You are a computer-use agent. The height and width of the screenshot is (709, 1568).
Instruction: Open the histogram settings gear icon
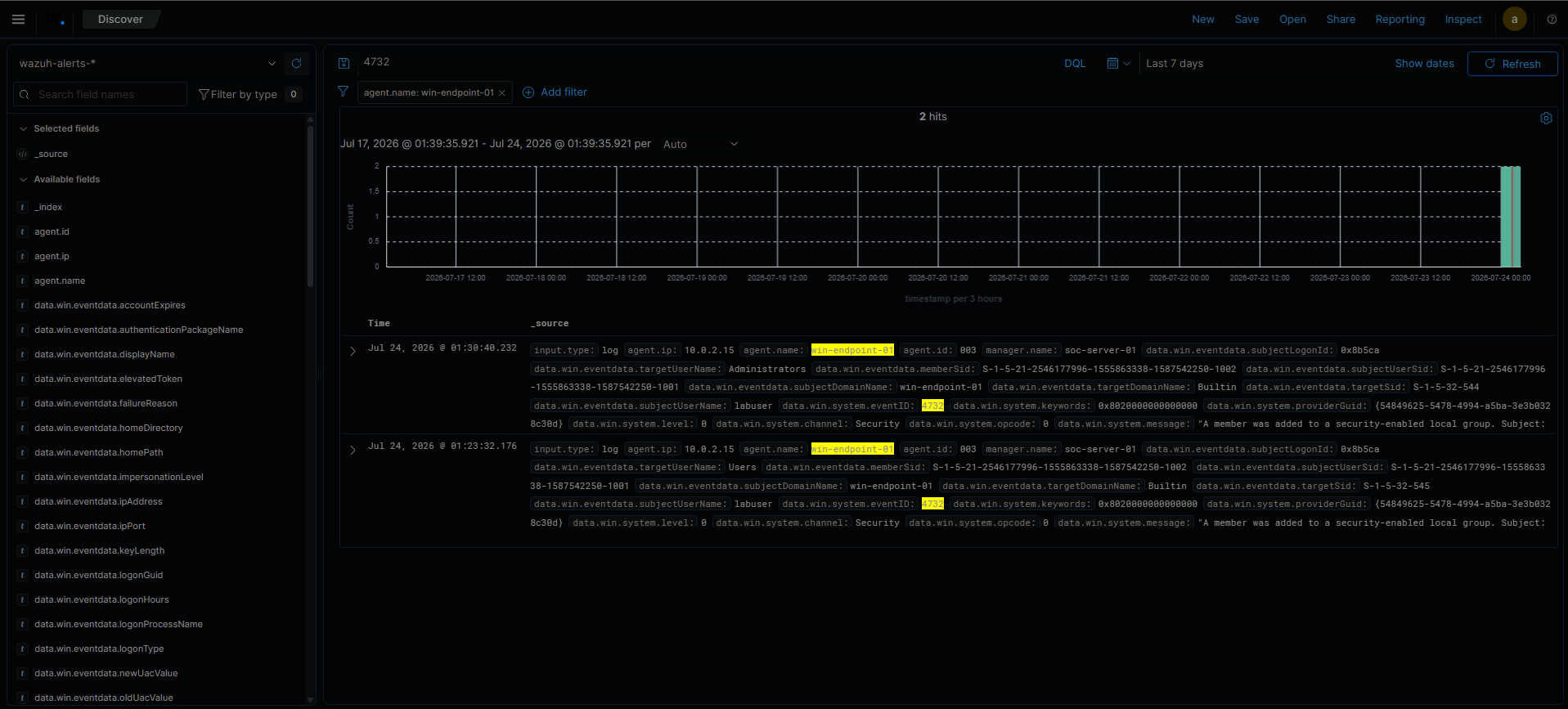point(1546,118)
